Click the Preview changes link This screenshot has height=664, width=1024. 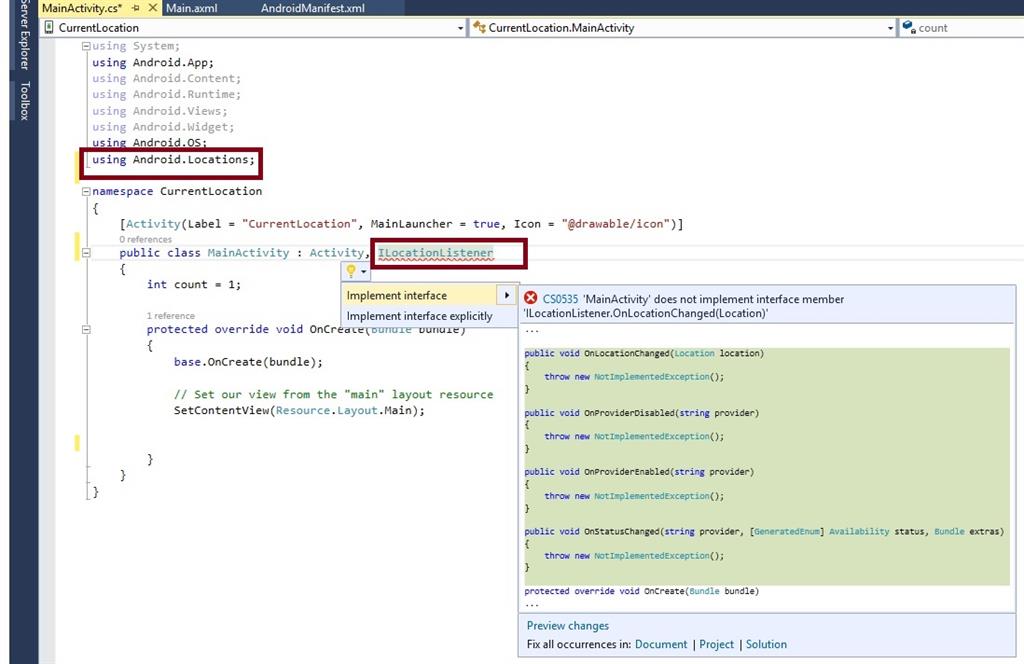[x=567, y=626]
